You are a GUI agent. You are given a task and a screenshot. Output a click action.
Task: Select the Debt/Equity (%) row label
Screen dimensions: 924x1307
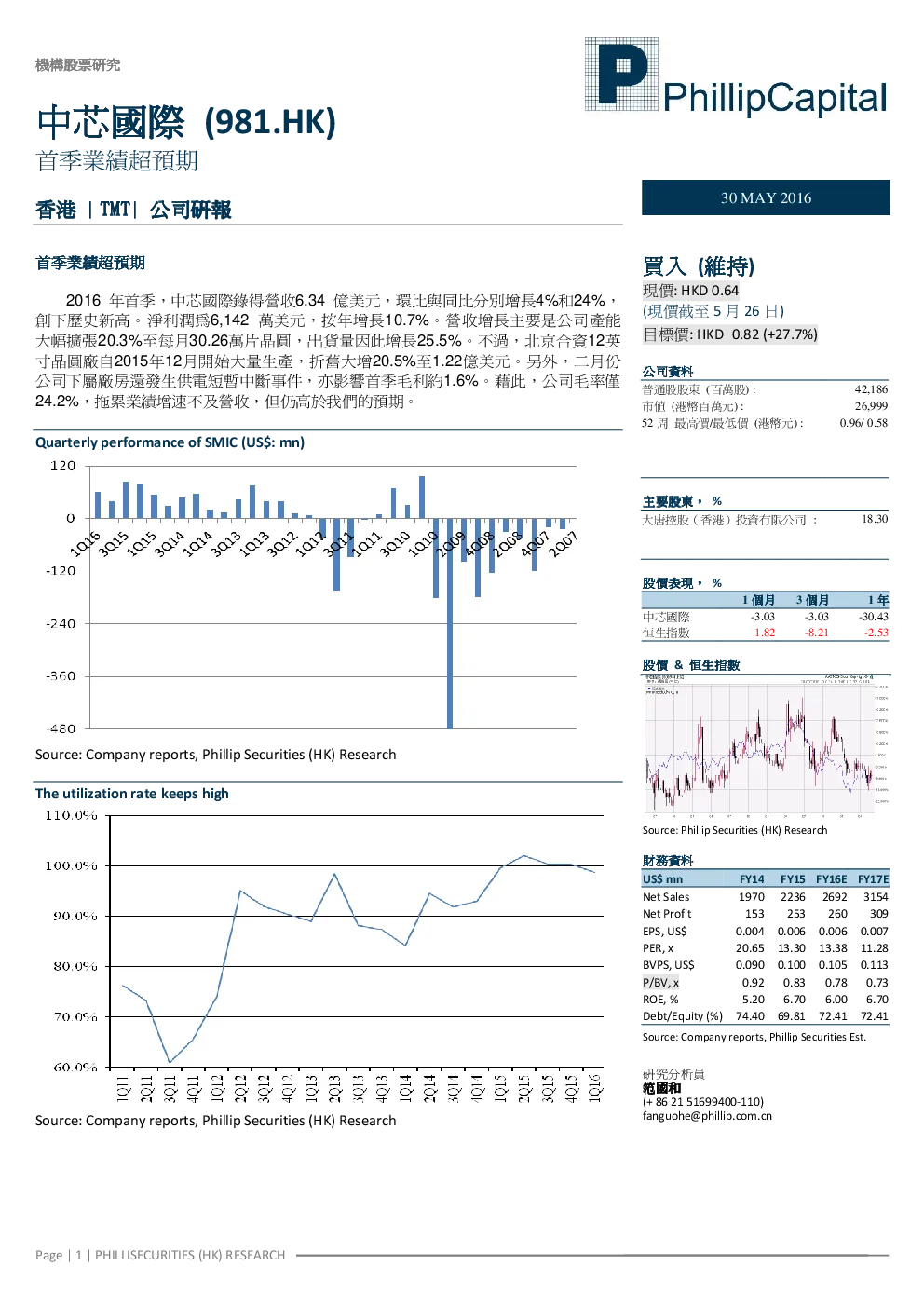(683, 1016)
